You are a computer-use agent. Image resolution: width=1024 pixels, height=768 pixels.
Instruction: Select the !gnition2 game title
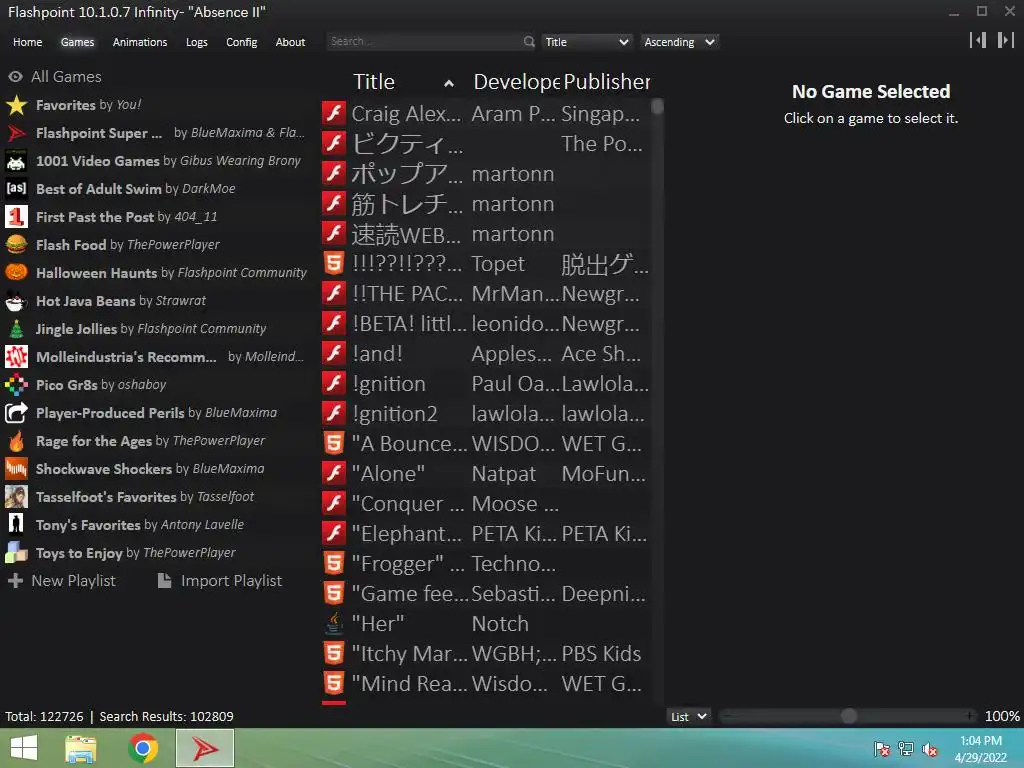point(394,414)
